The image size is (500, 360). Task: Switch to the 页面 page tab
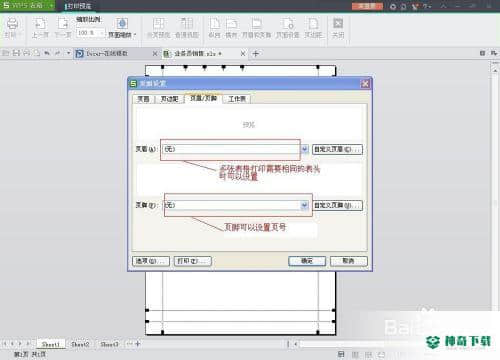click(x=144, y=99)
